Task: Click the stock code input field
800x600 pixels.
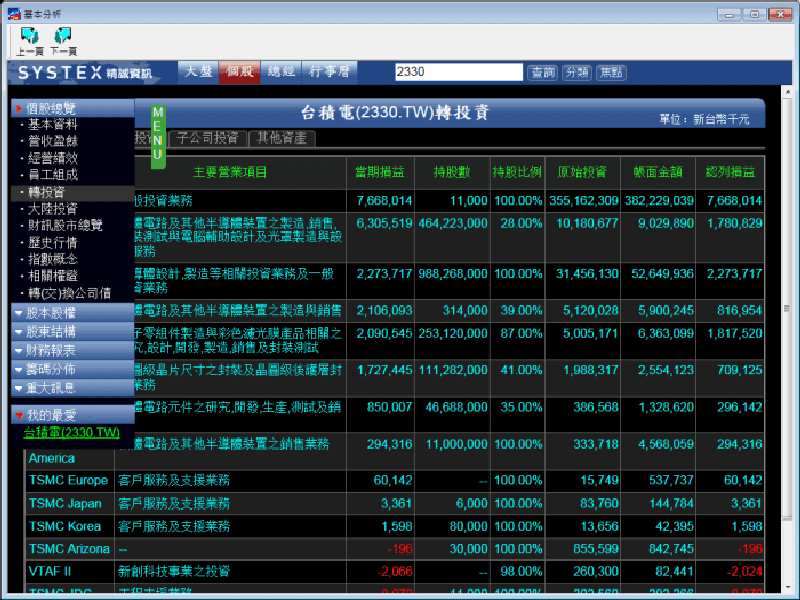Action: 458,72
